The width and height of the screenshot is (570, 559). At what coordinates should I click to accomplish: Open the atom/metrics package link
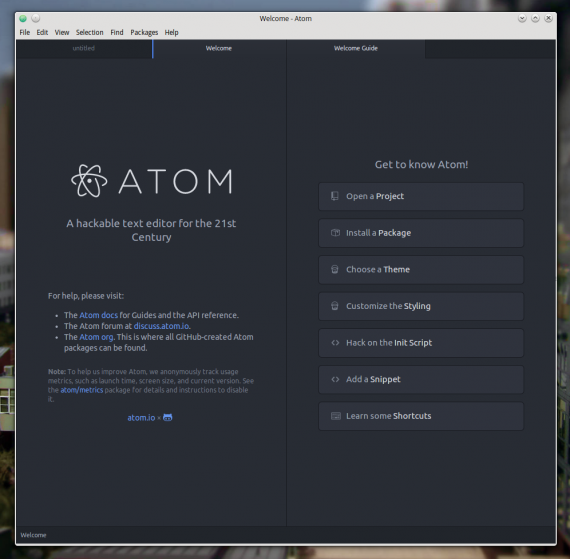82,390
